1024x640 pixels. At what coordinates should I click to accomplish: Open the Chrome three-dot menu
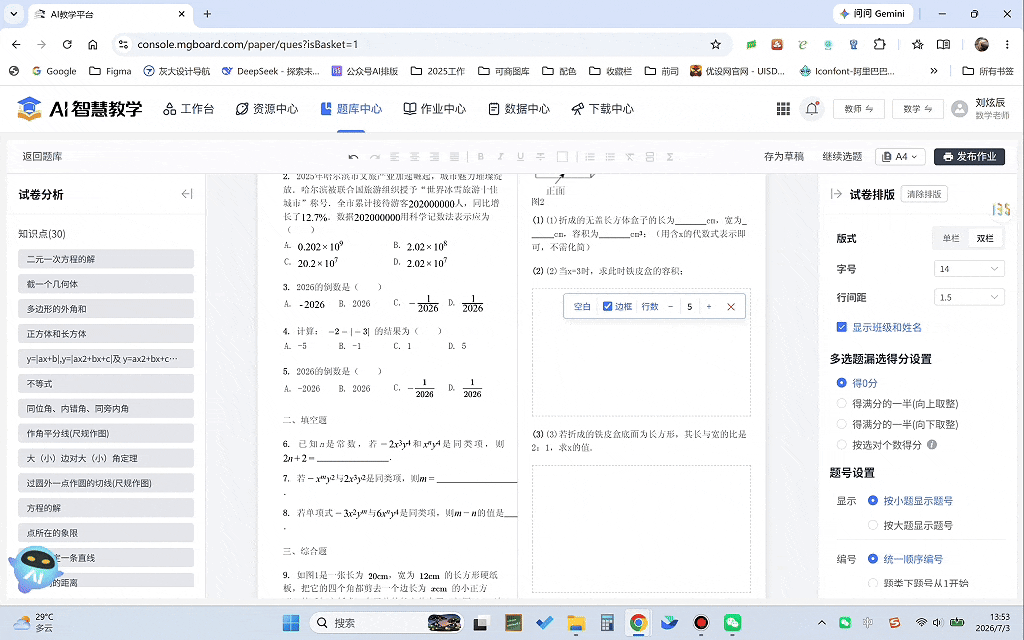[x=1007, y=44]
